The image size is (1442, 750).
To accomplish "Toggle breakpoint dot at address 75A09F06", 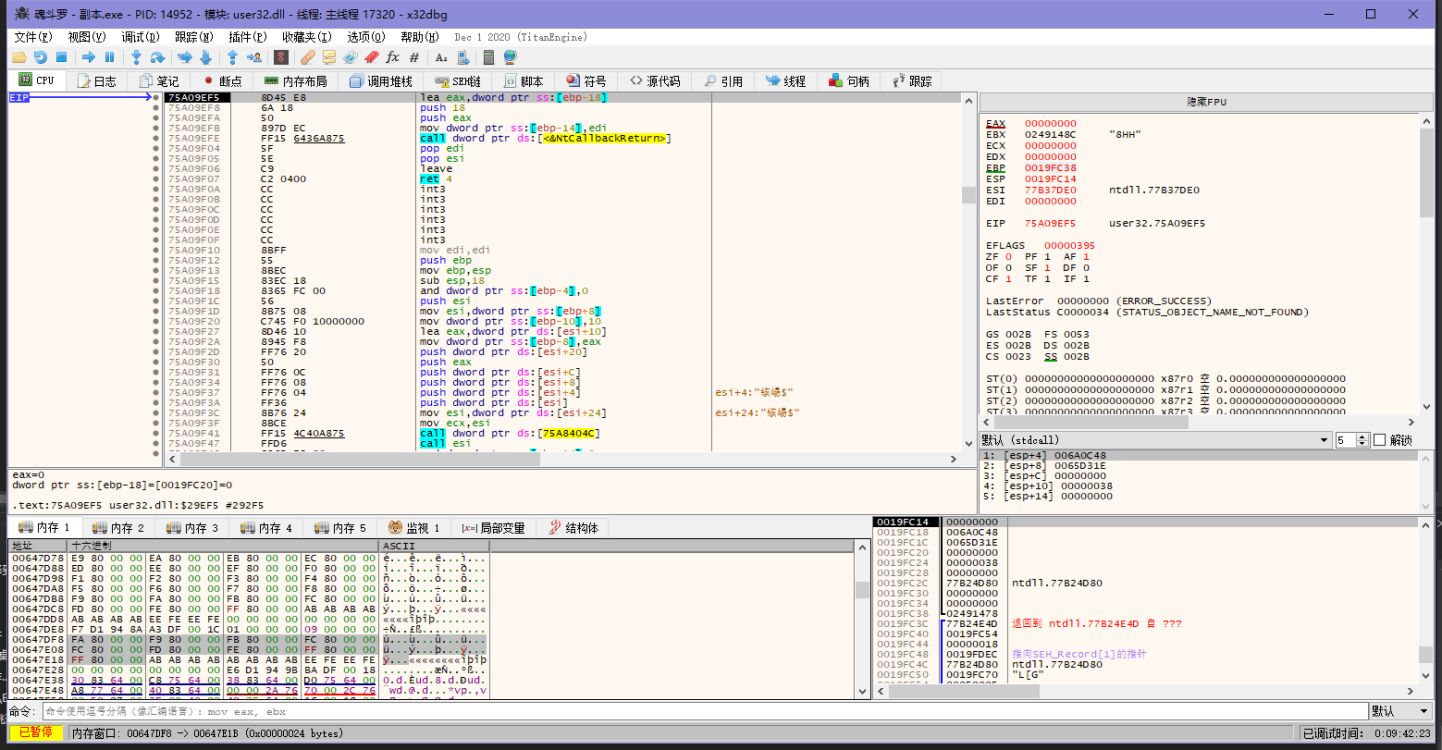I will pyautogui.click(x=156, y=169).
